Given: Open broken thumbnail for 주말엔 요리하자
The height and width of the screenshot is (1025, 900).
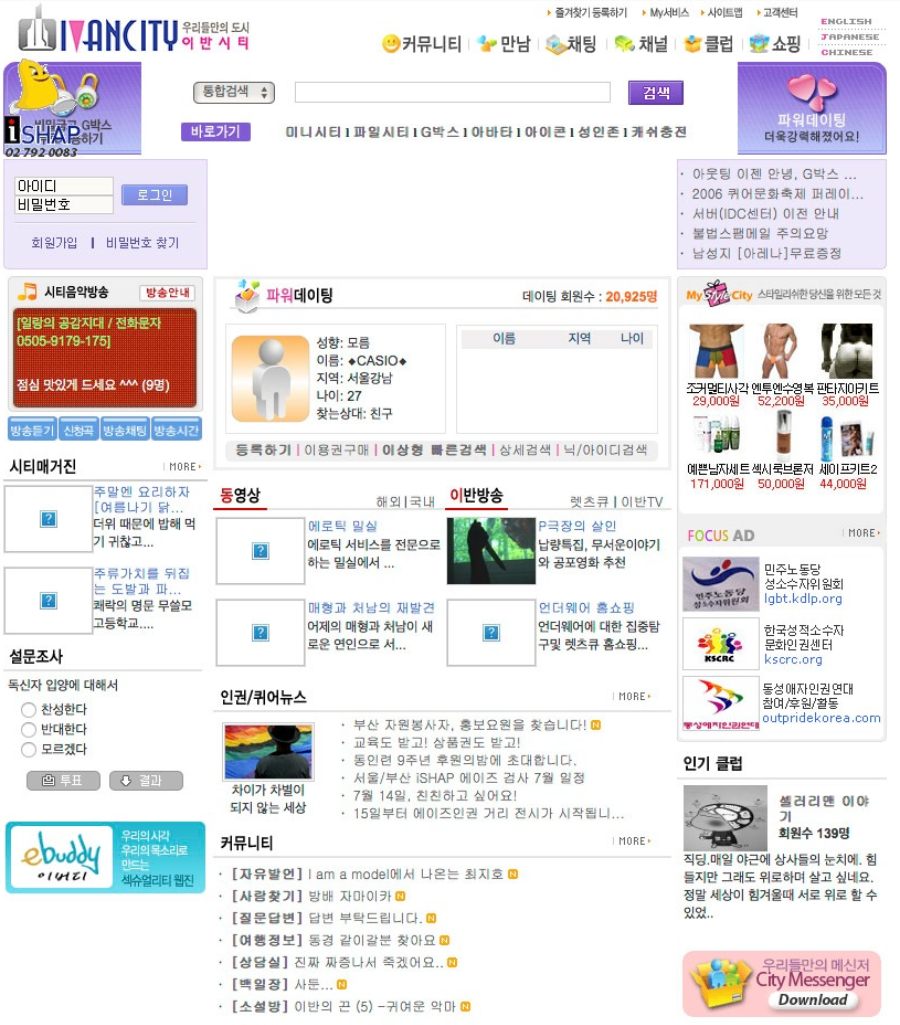Looking at the screenshot, I should (48, 519).
